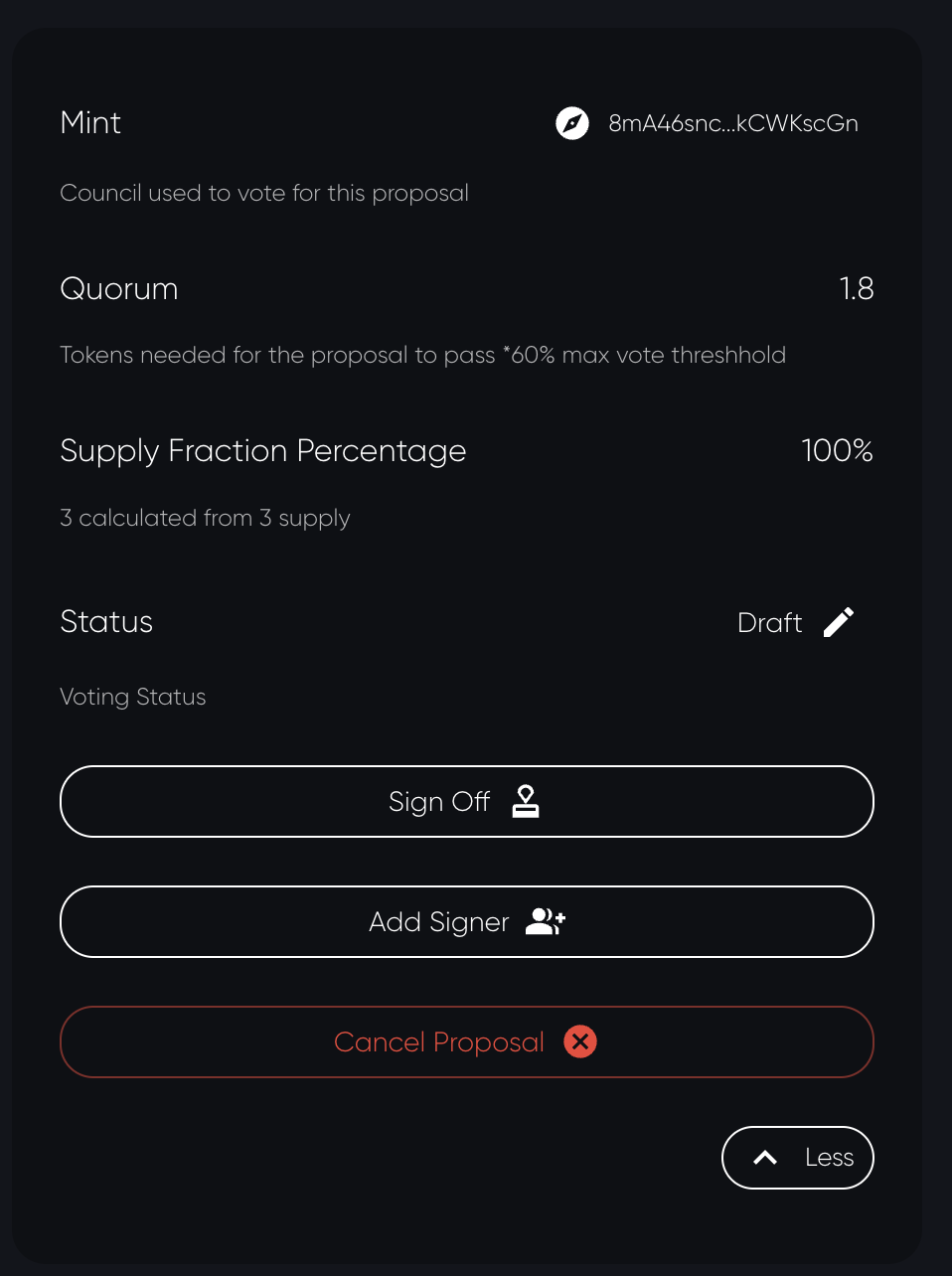Click the 100% supply fraction value
This screenshot has width=952, height=1276.
click(x=837, y=450)
